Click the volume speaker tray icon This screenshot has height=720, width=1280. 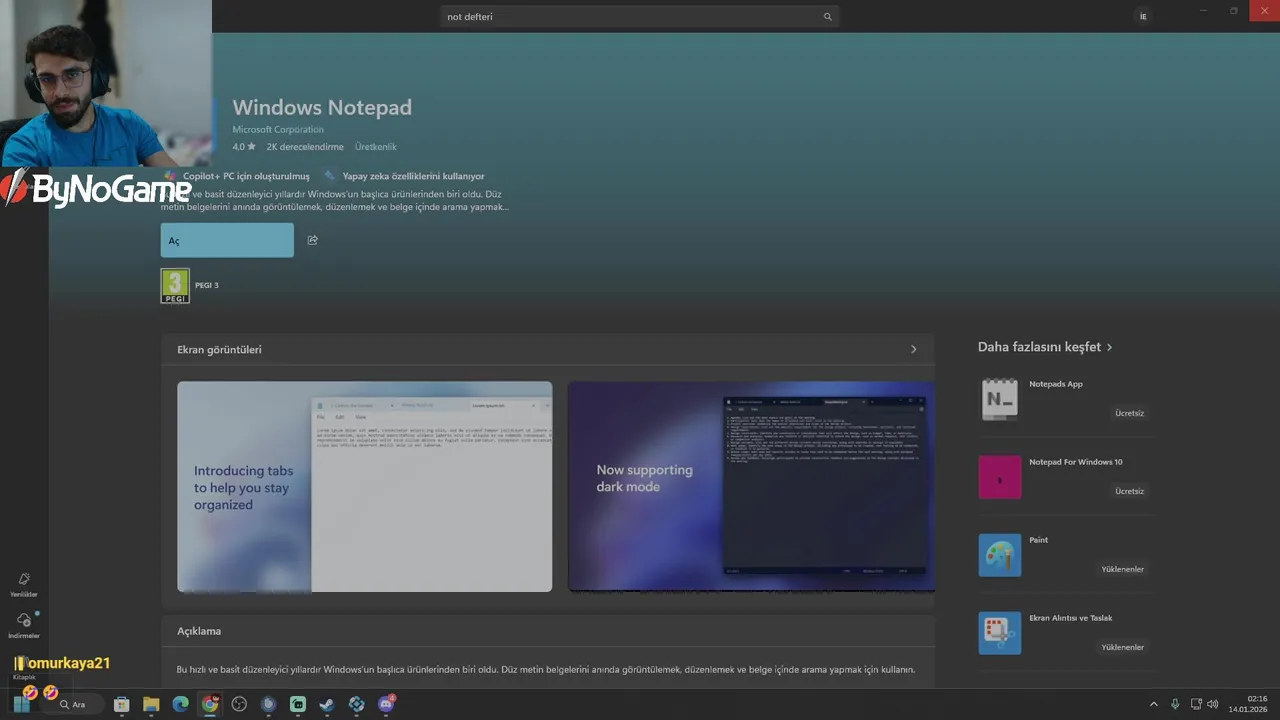point(1213,704)
